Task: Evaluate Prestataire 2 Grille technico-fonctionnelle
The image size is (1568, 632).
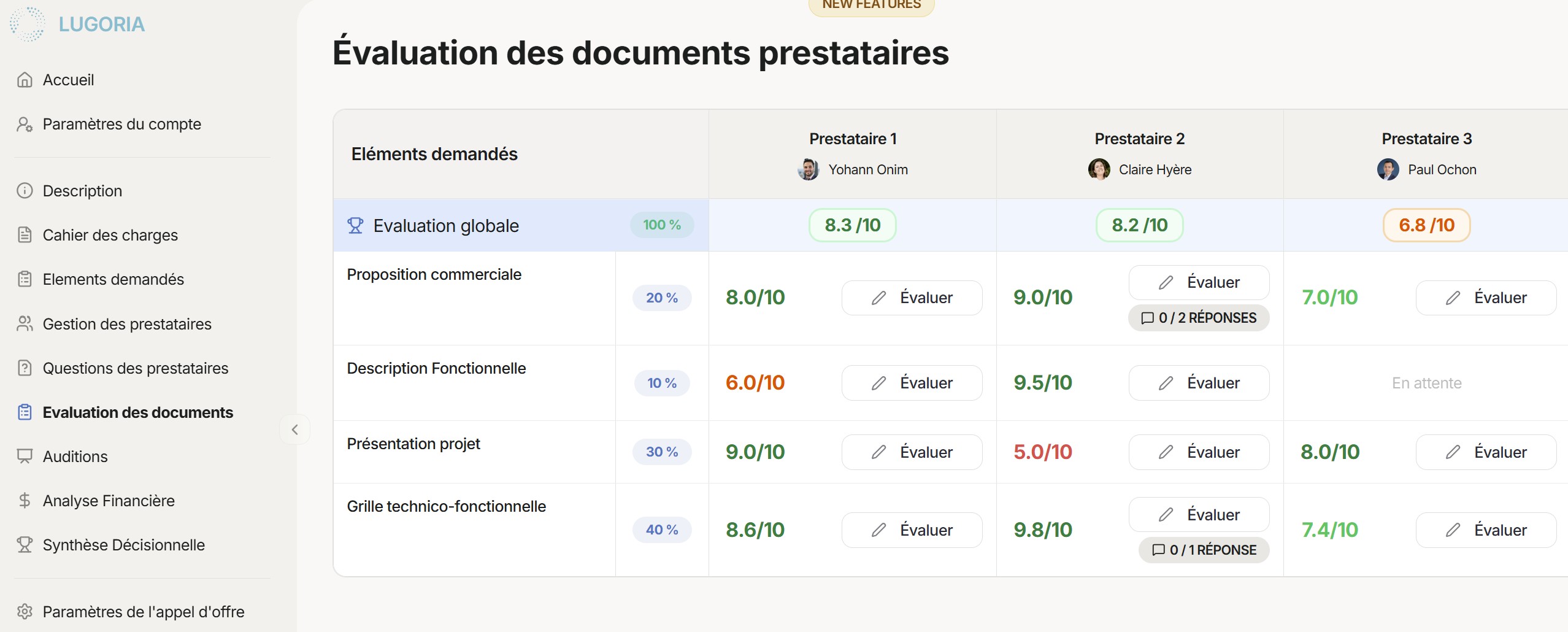Action: [1199, 515]
